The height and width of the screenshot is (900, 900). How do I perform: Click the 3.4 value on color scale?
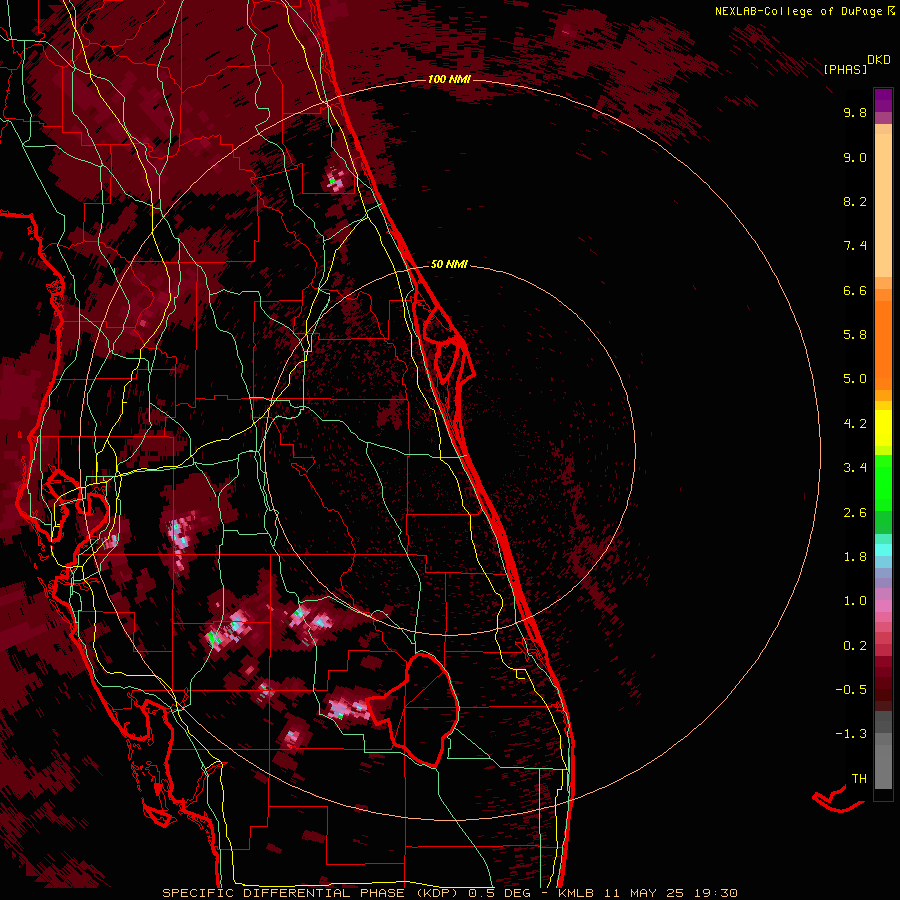[855, 468]
